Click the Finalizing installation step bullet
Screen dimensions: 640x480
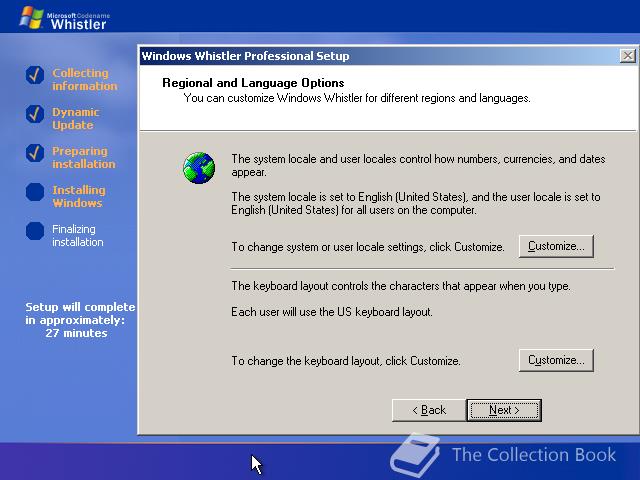[x=35, y=231]
